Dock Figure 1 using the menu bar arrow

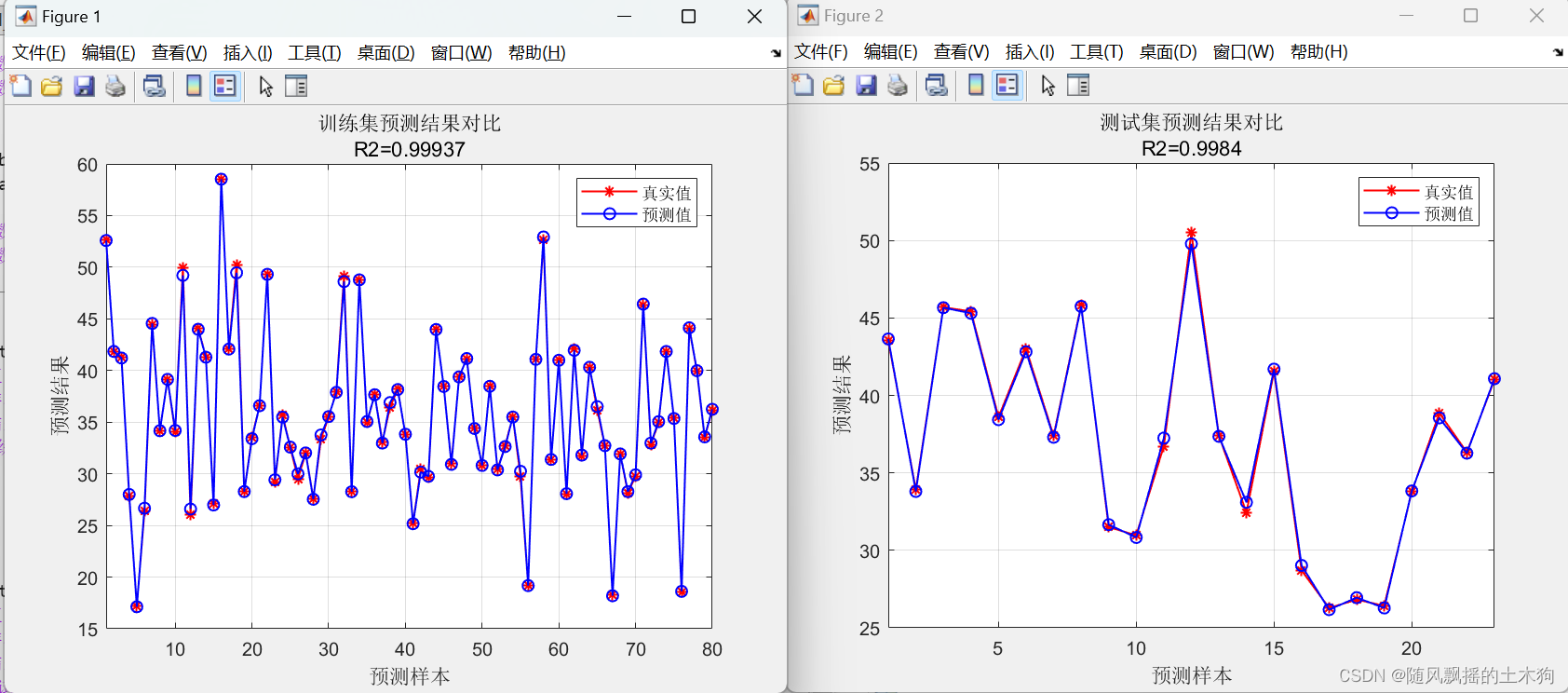click(777, 53)
